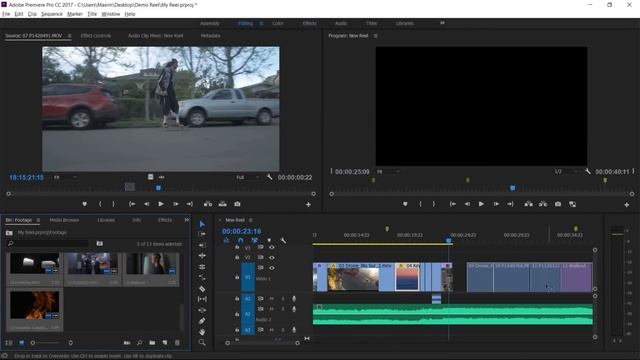The width and height of the screenshot is (640, 360).
Task: Open Source monitor settings wrench
Action: pos(269,177)
